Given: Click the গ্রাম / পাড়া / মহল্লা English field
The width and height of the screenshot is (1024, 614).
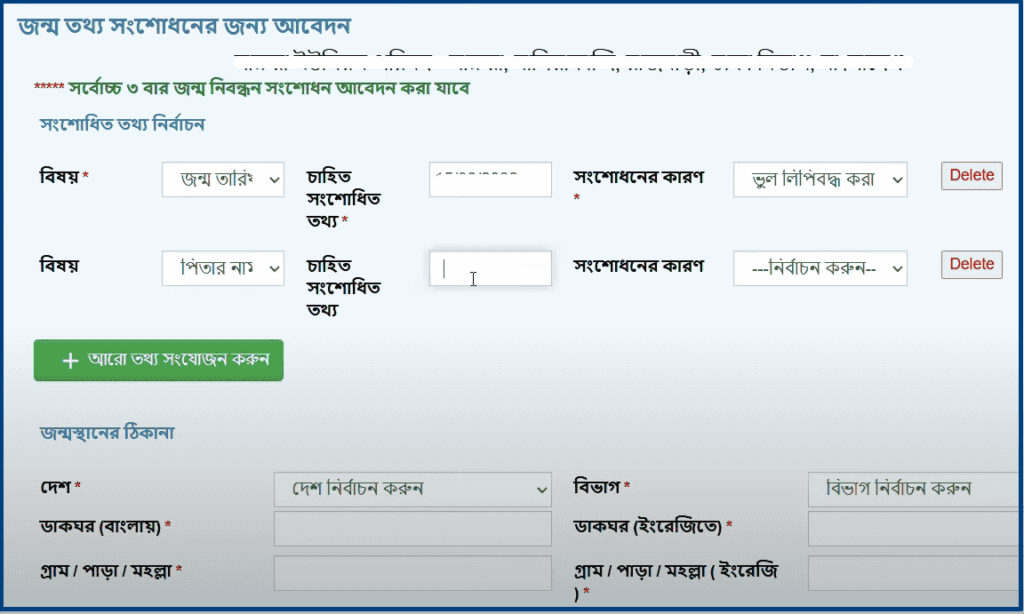Looking at the screenshot, I should (x=940, y=571).
